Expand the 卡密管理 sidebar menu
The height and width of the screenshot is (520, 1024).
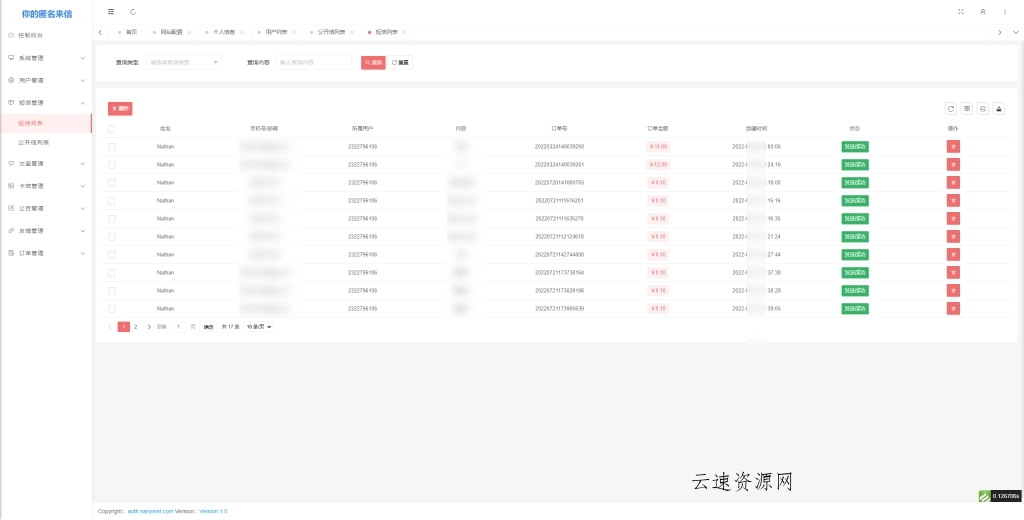(46, 186)
